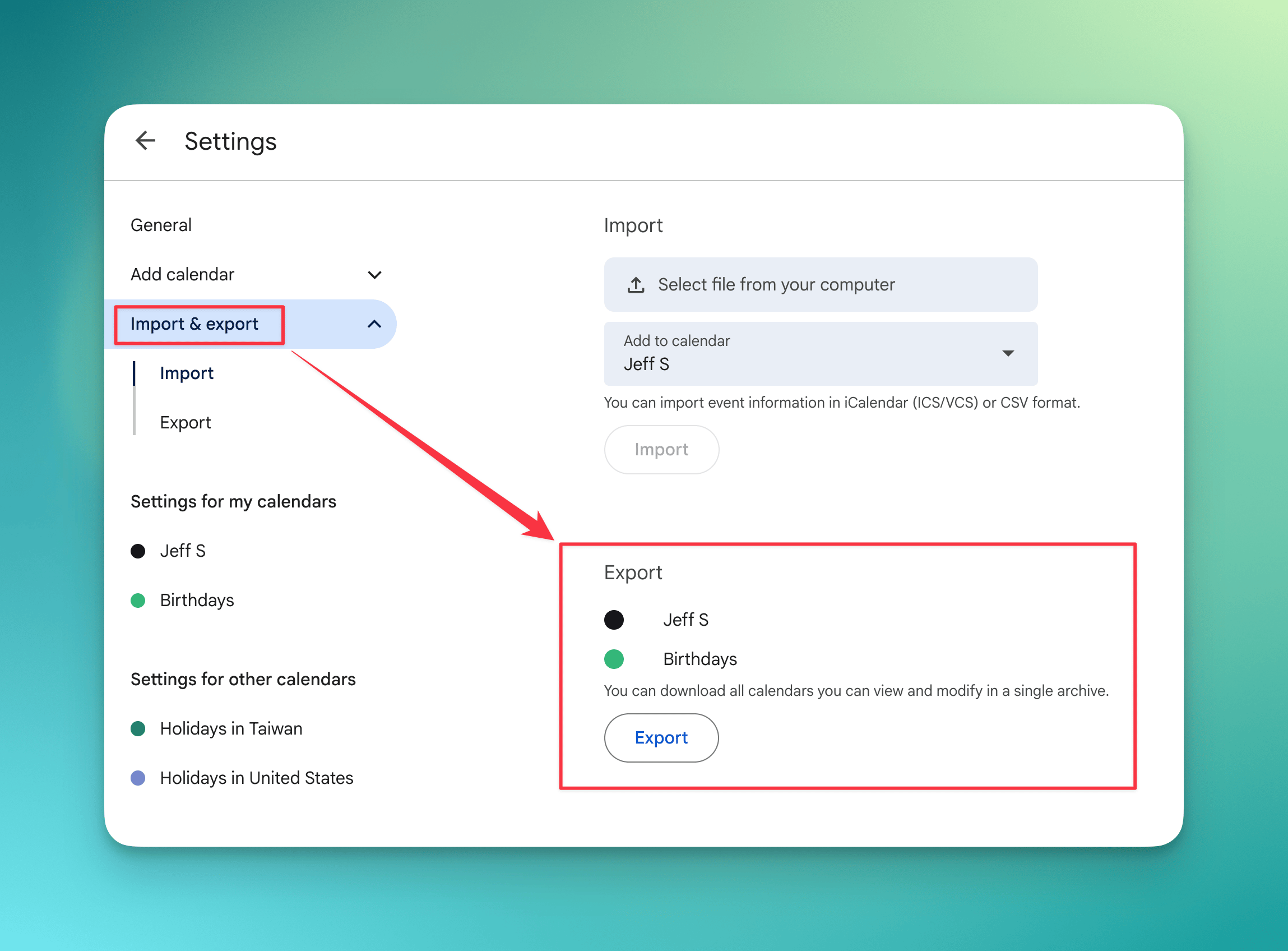1288x951 pixels.
Task: Click purple dot beside Holidays in United States
Action: 138,778
